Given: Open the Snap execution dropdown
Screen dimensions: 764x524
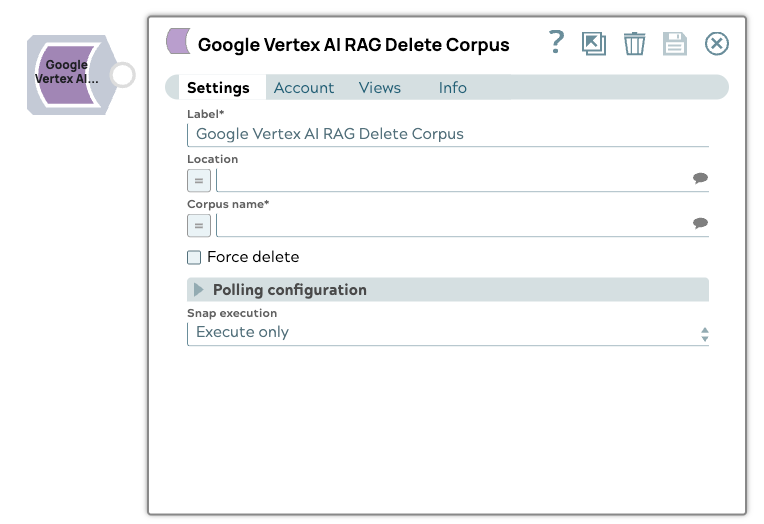Looking at the screenshot, I should 447,333.
